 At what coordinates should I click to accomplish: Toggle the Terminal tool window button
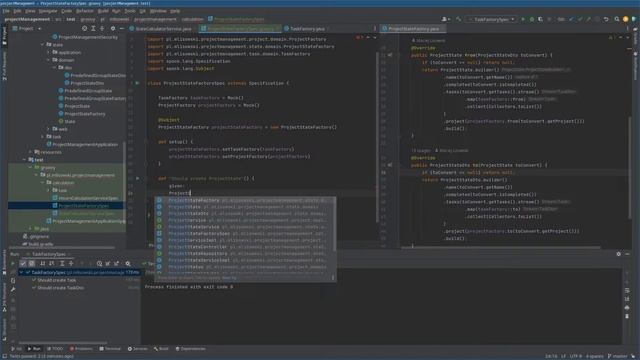click(110, 349)
